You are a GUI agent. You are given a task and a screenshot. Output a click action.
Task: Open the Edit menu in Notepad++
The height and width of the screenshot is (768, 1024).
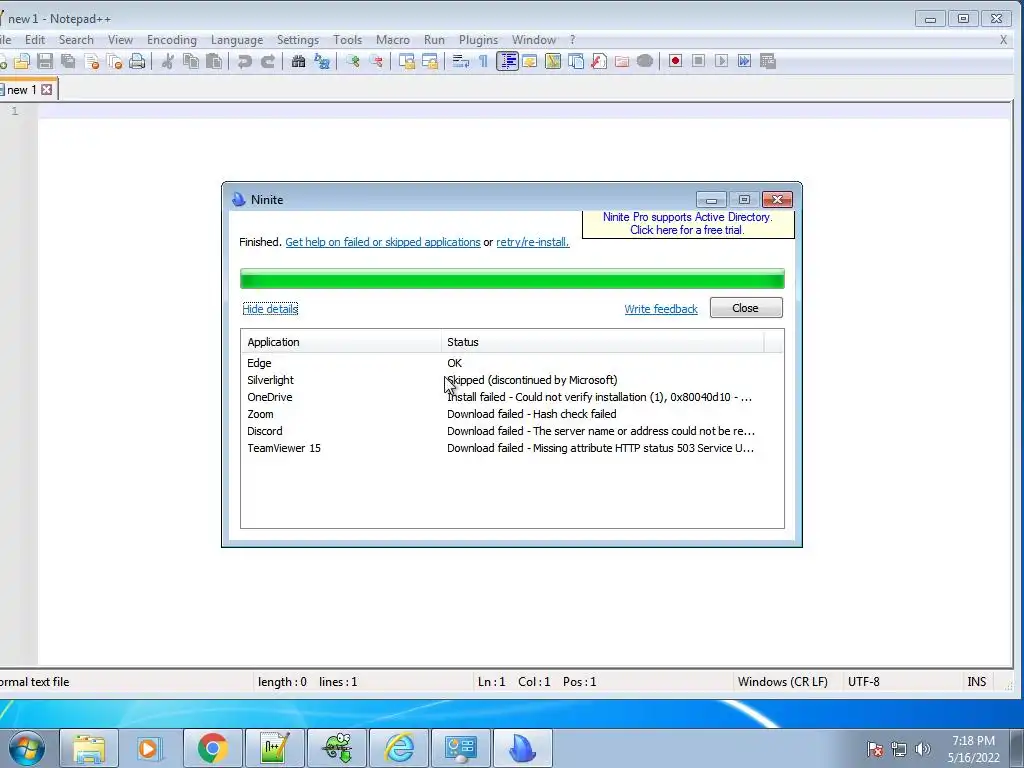[x=35, y=40]
